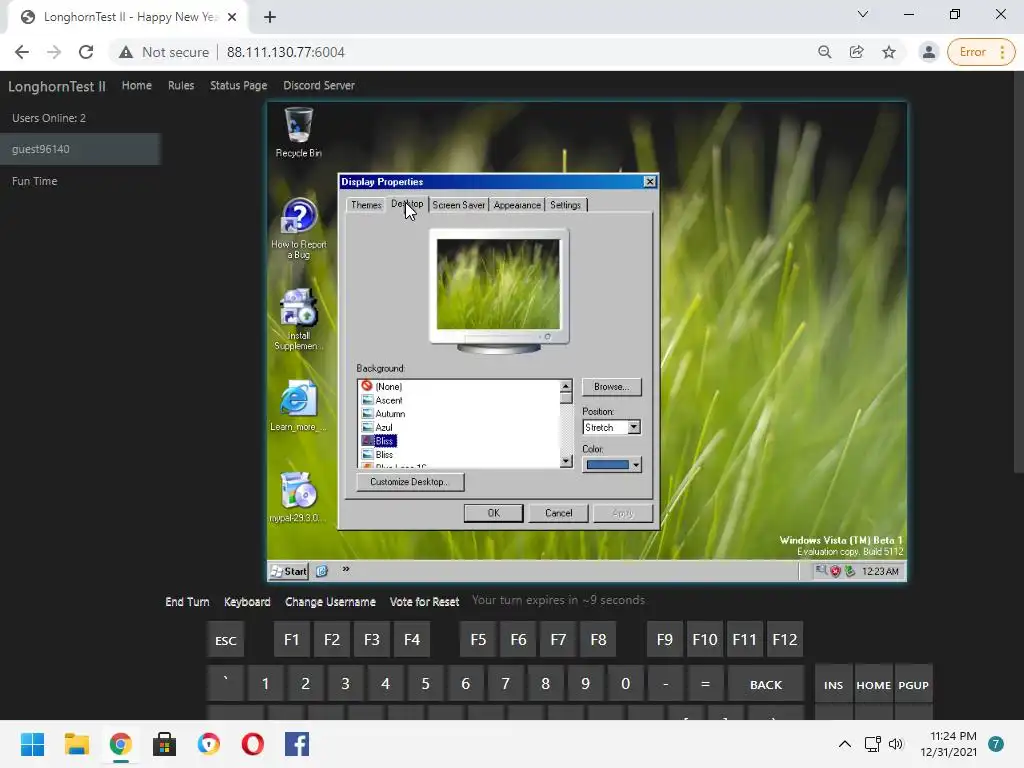Click Vote for Reset
1024x768 pixels.
pyautogui.click(x=424, y=602)
